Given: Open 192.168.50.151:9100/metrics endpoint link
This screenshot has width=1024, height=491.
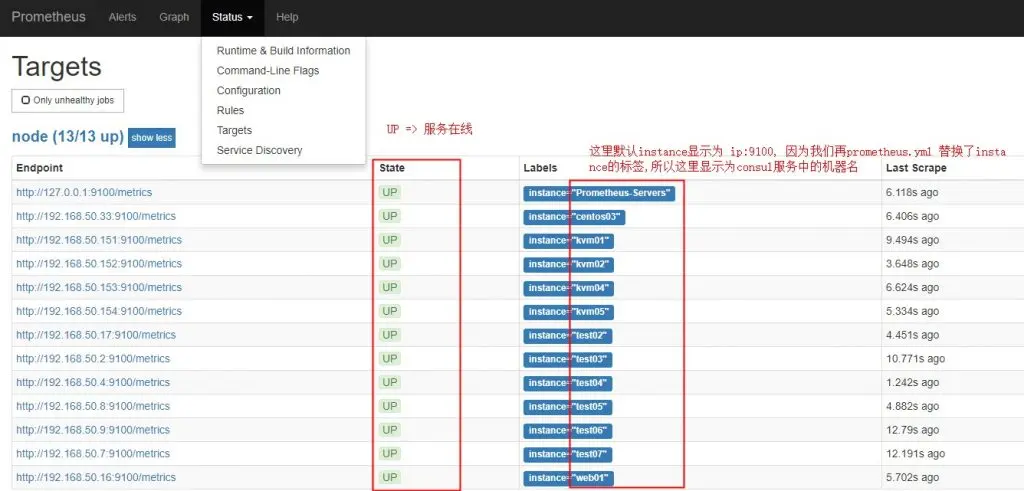Looking at the screenshot, I should tap(99, 240).
